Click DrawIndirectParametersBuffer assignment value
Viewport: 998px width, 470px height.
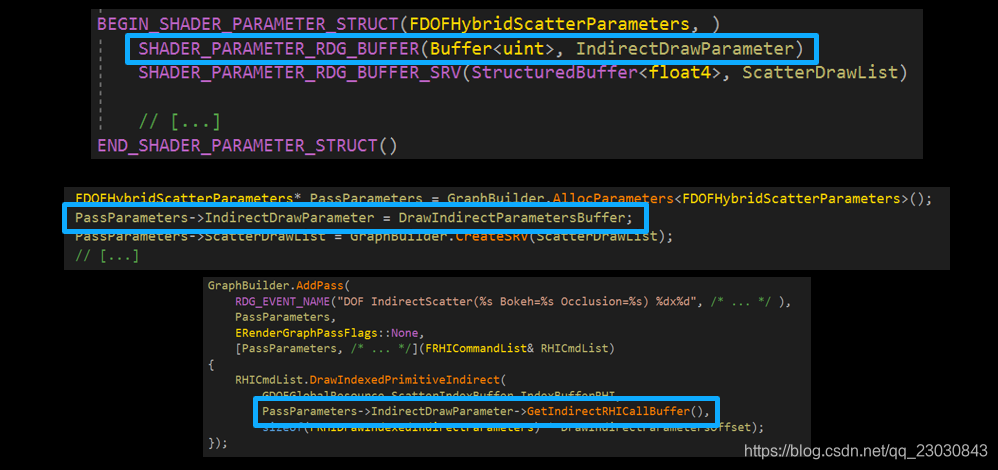tap(513, 218)
